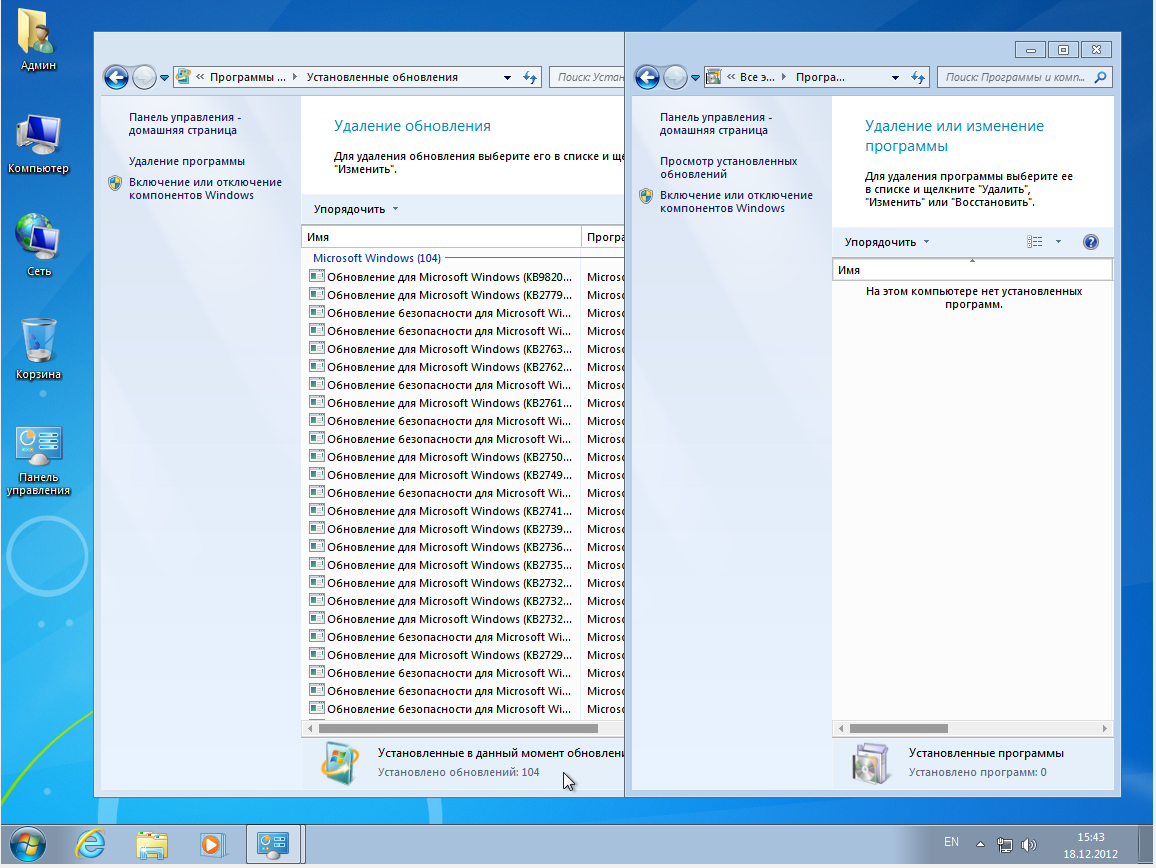This screenshot has height=868, width=1156.
Task: Open Просмотр установленных обновлений link
Action: click(728, 168)
